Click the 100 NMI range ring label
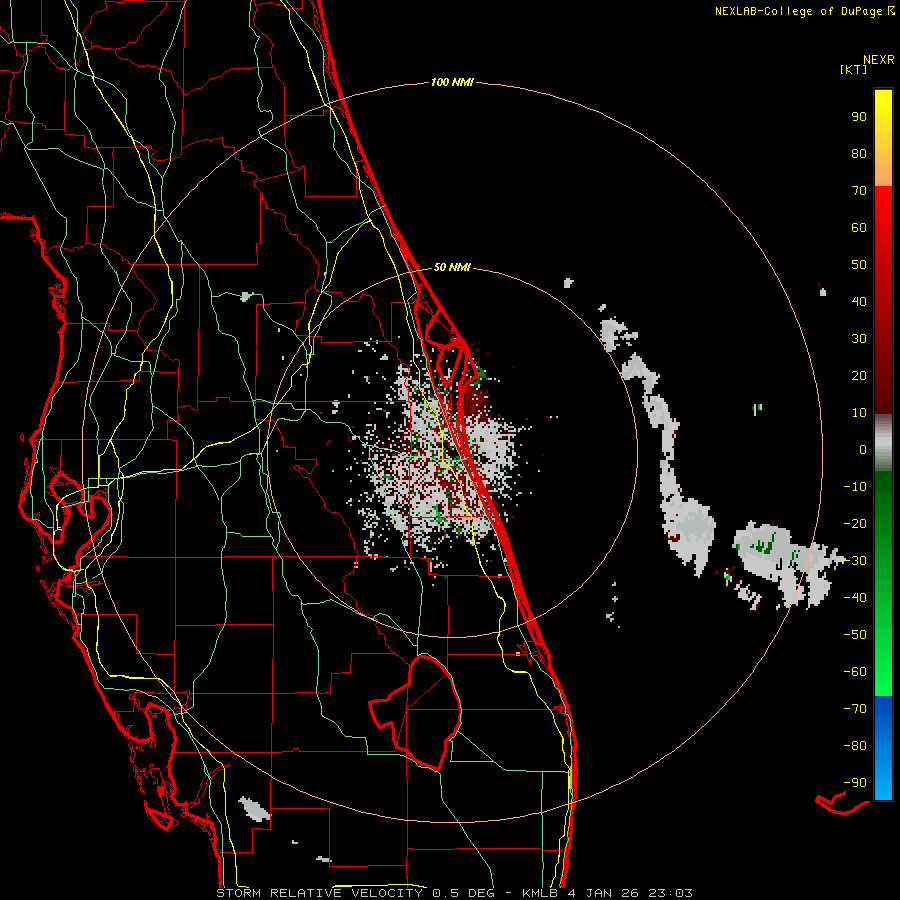Screen dimensions: 900x900 452,83
